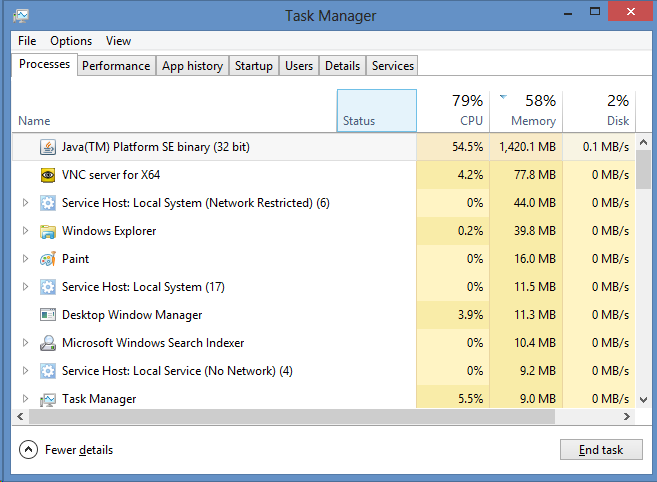657x482 pixels.
Task: Click the Desktop Window Manager icon
Action: 48,315
